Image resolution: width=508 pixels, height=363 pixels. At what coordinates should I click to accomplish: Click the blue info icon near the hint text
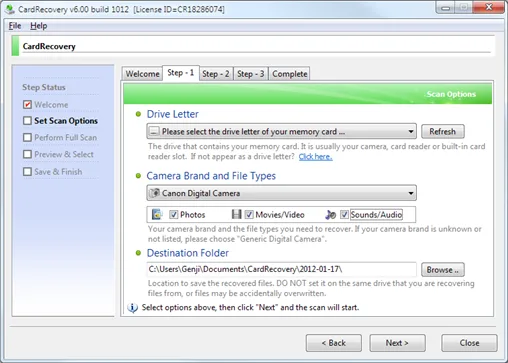pyautogui.click(x=132, y=307)
